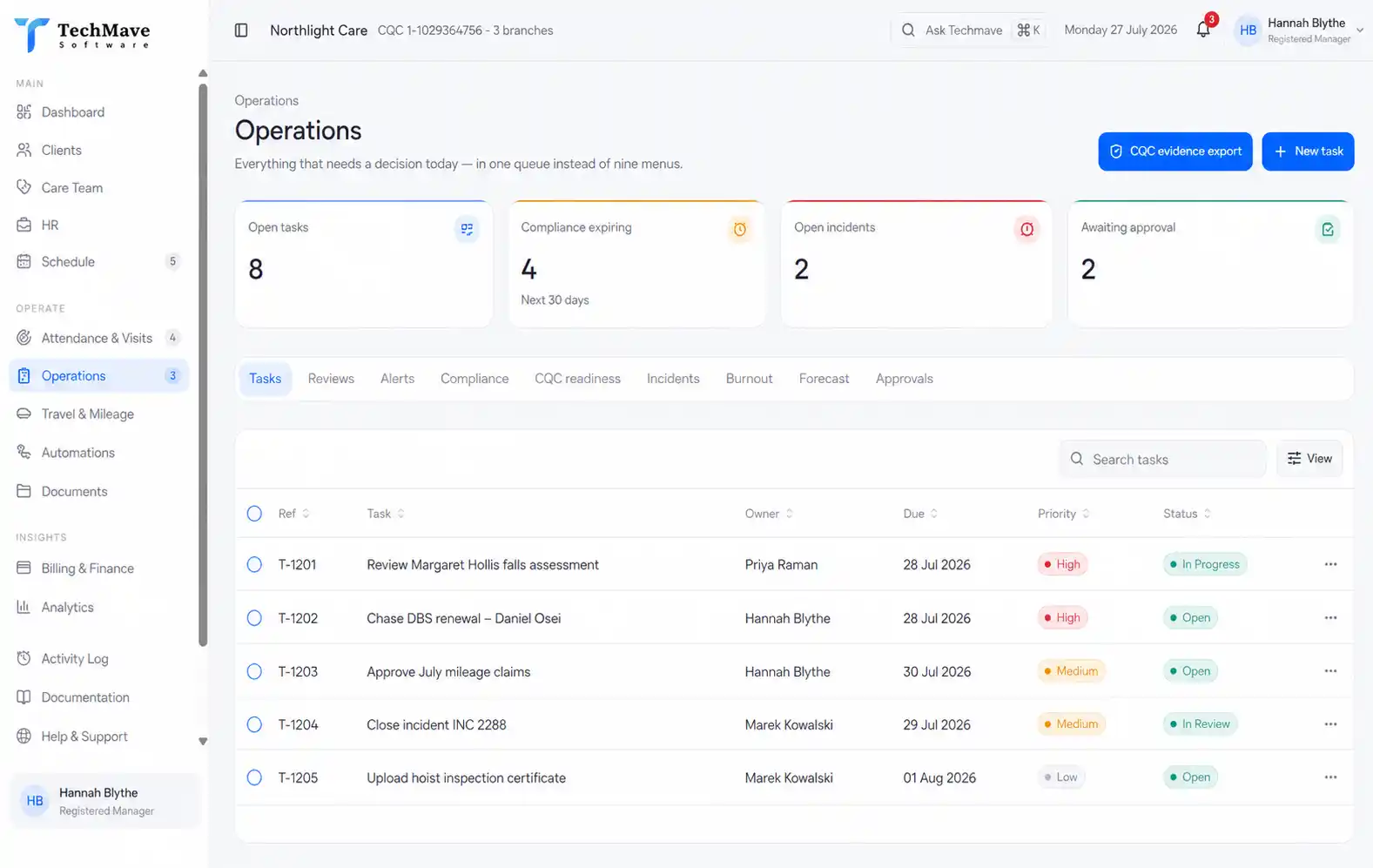Image resolution: width=1373 pixels, height=868 pixels.
Task: Select all tasks with header checkbox
Action: [x=254, y=514]
